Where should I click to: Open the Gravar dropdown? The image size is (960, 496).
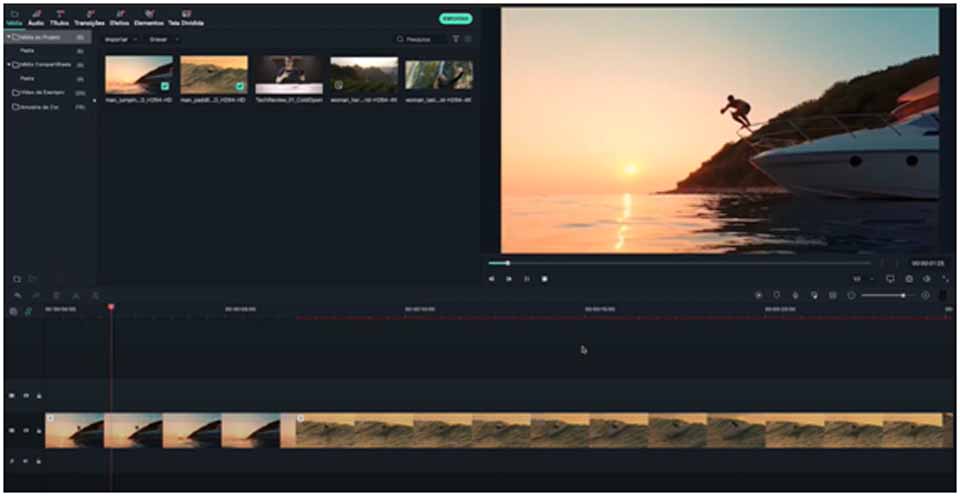coord(163,39)
